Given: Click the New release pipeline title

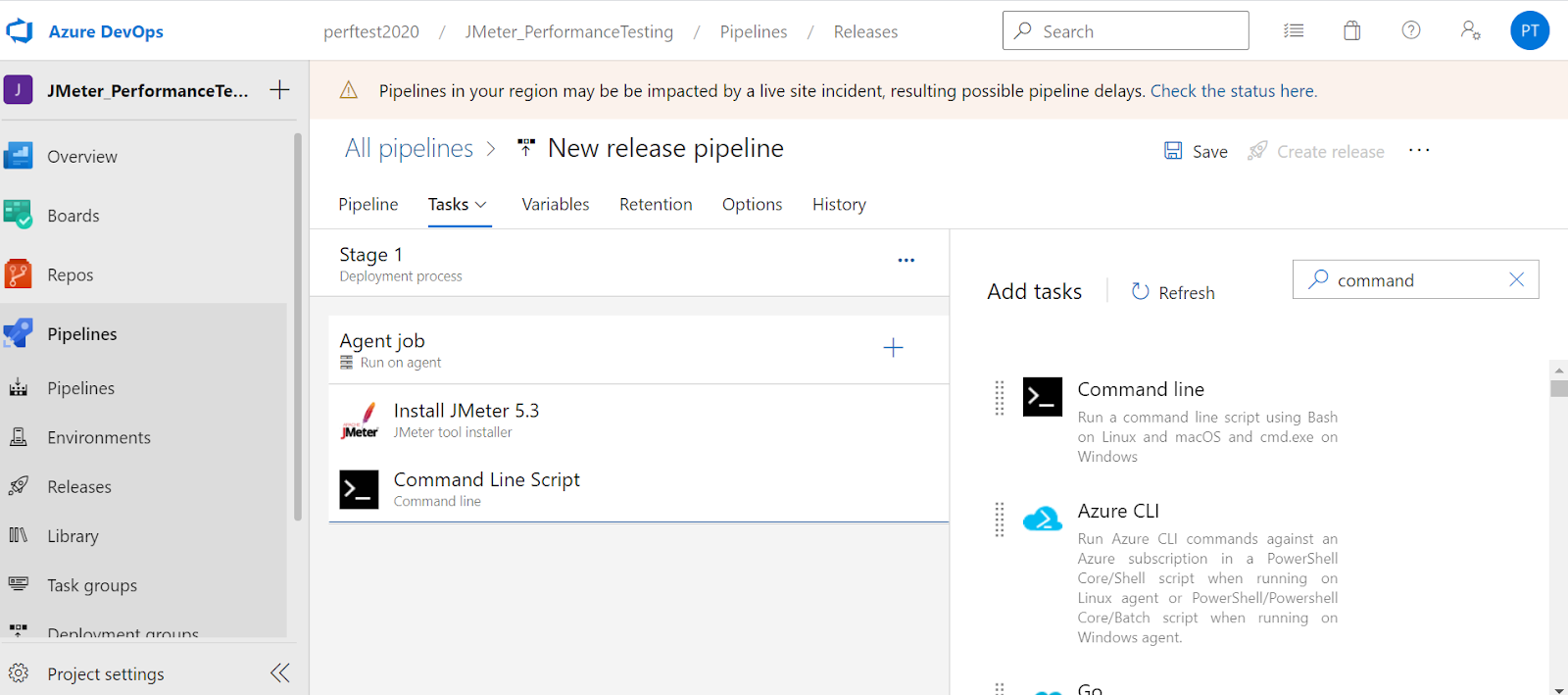Looking at the screenshot, I should [665, 148].
